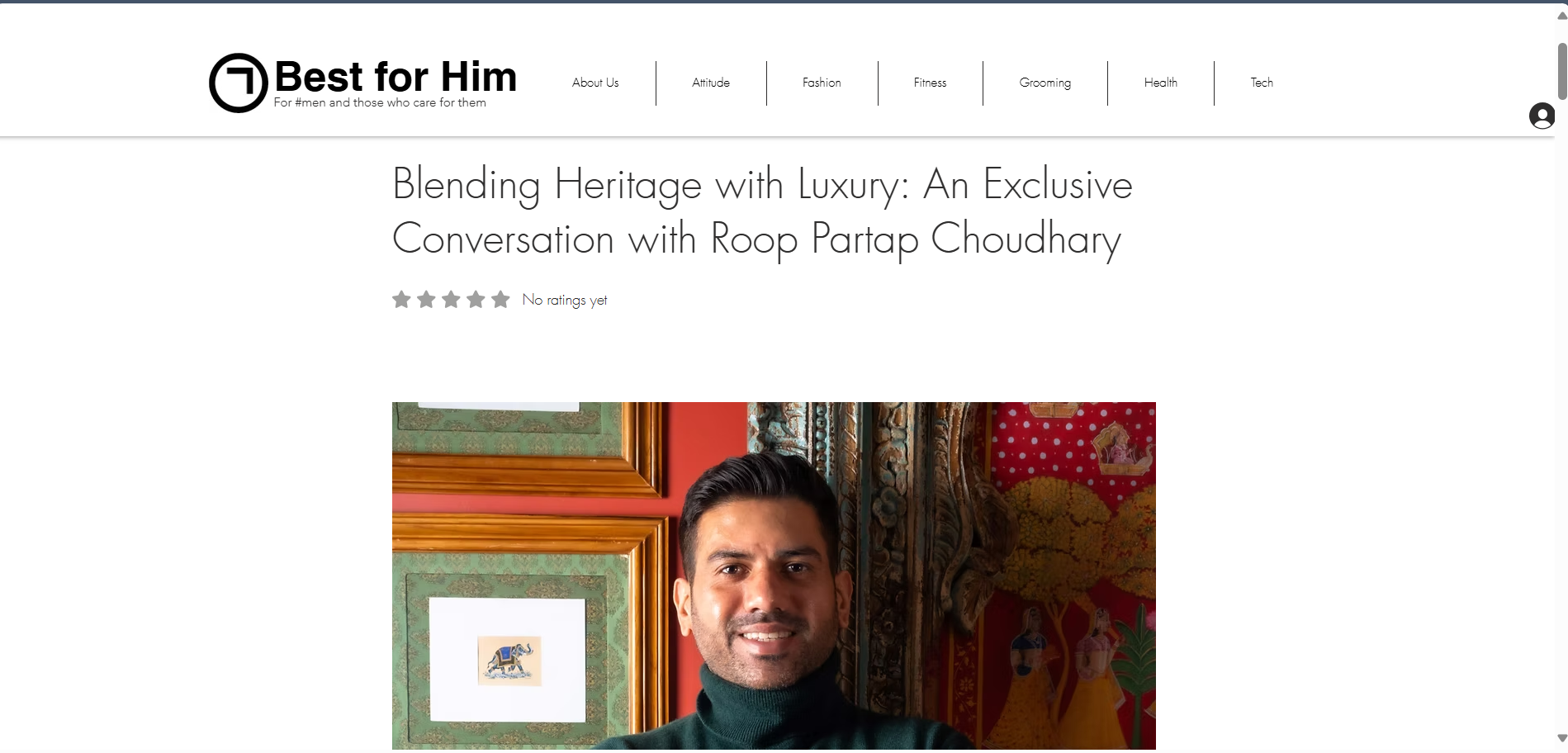Viewport: 1568px width, 753px height.
Task: Go to the Fitness section
Action: coord(930,83)
